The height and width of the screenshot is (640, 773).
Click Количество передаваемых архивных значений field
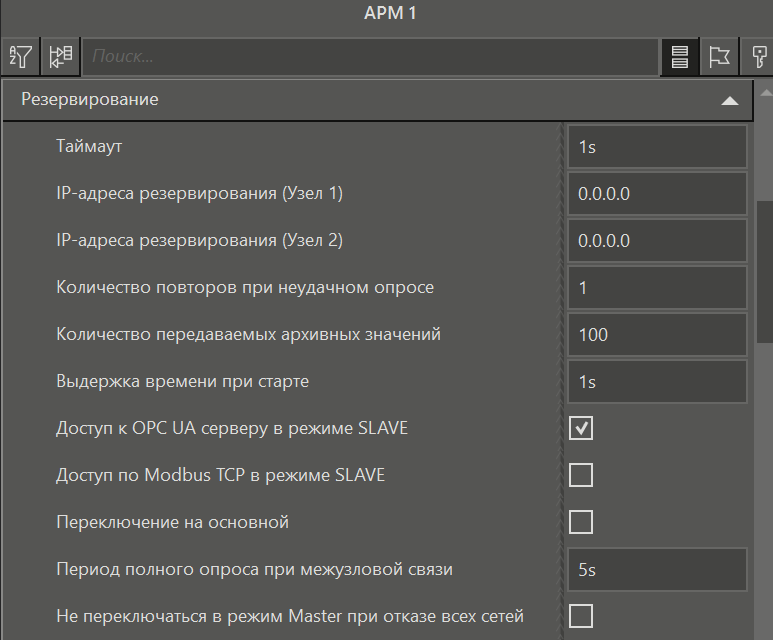point(656,335)
